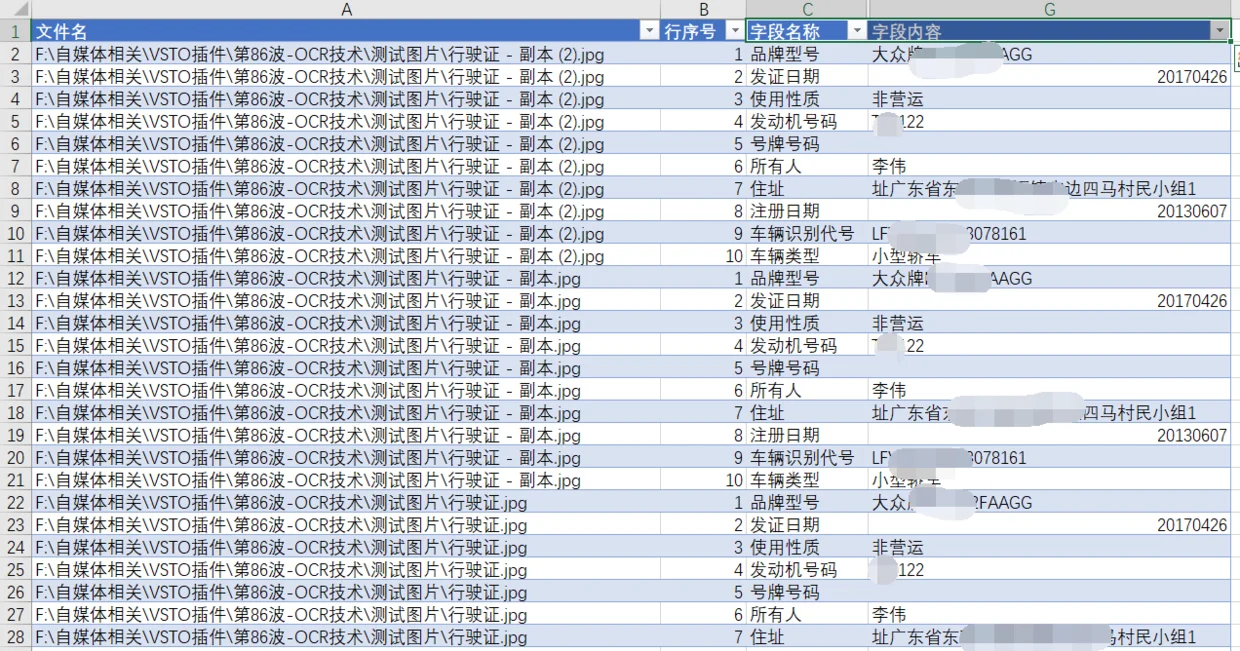
Task: Select row 1 header
Action: pyautogui.click(x=15, y=31)
